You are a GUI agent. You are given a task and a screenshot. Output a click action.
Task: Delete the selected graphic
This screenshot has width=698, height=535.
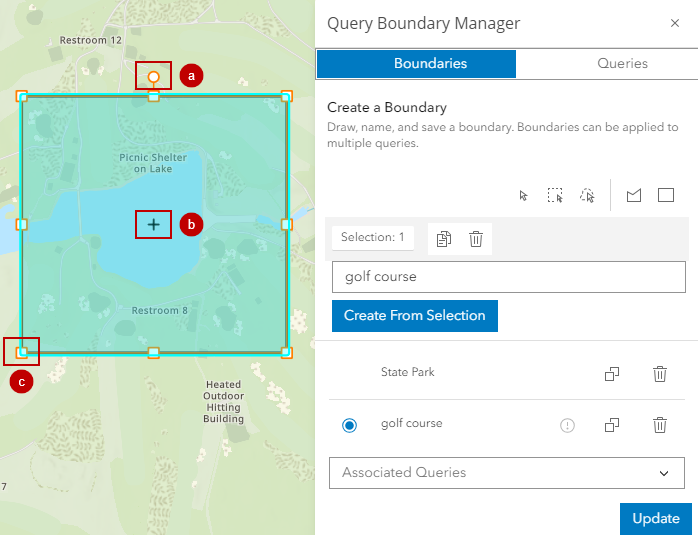[x=476, y=239]
